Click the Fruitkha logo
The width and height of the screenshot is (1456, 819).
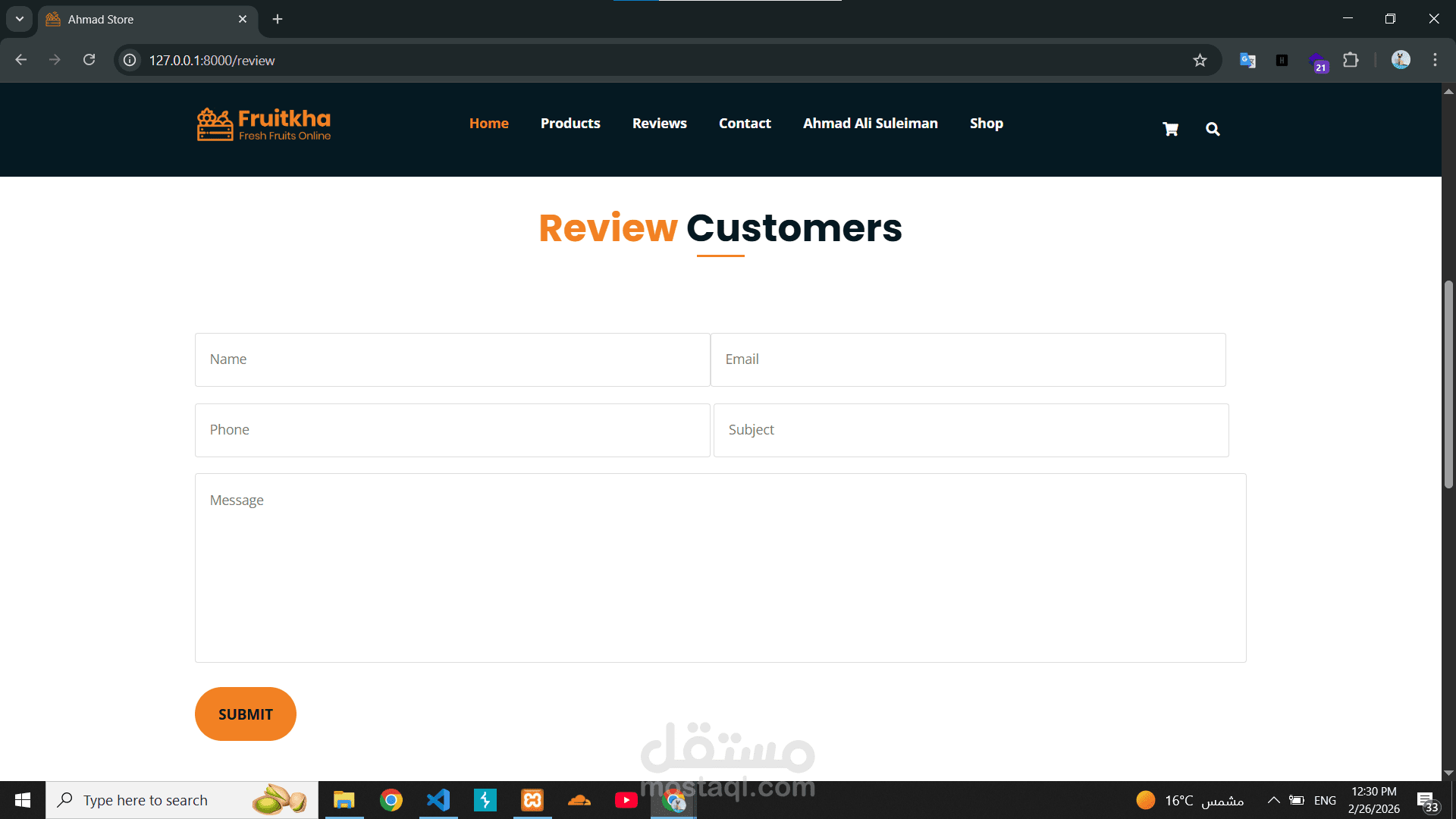click(x=264, y=124)
